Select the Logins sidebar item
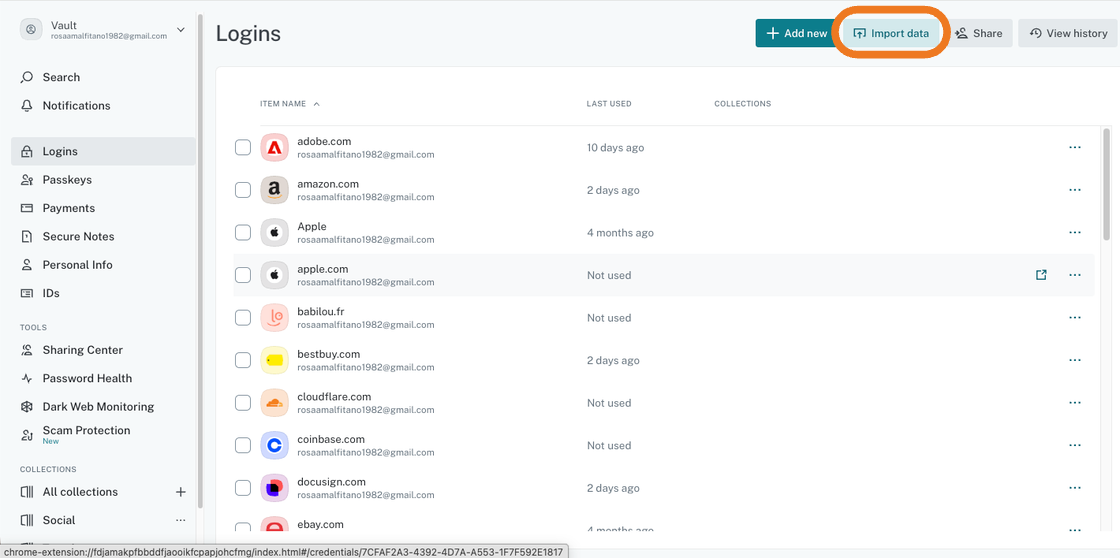The image size is (1120, 558). click(104, 151)
